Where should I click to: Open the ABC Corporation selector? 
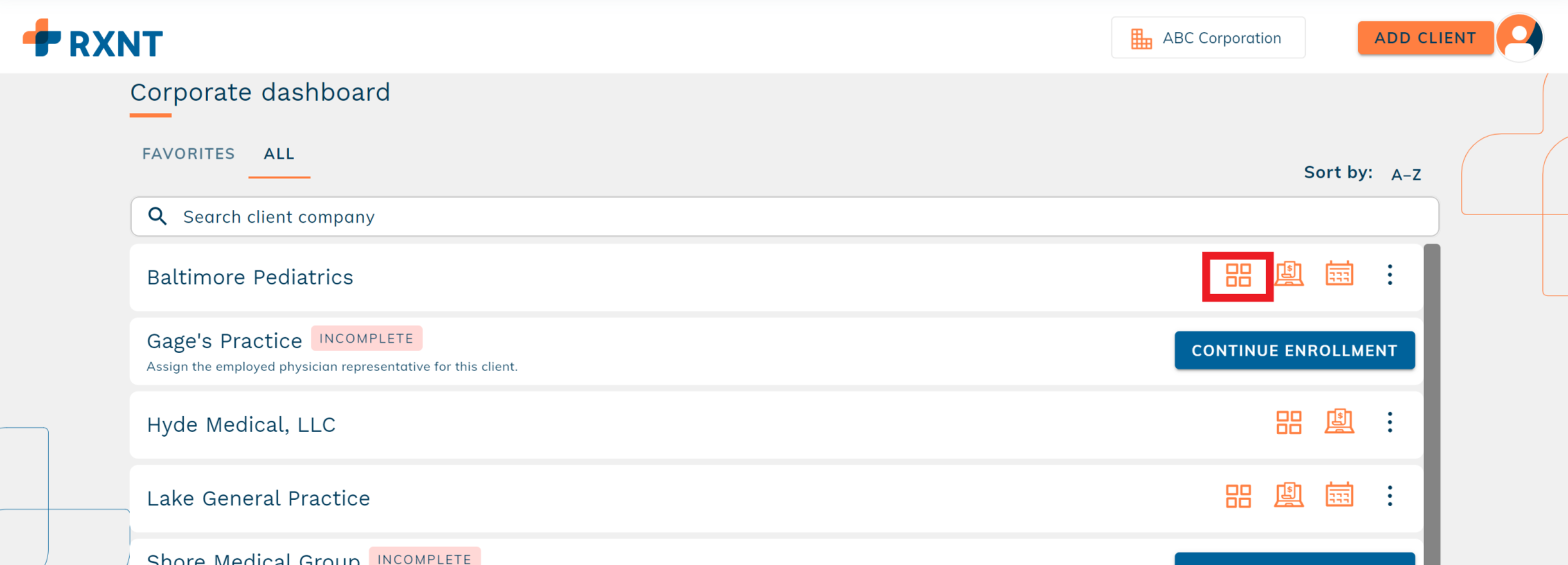click(x=1208, y=38)
